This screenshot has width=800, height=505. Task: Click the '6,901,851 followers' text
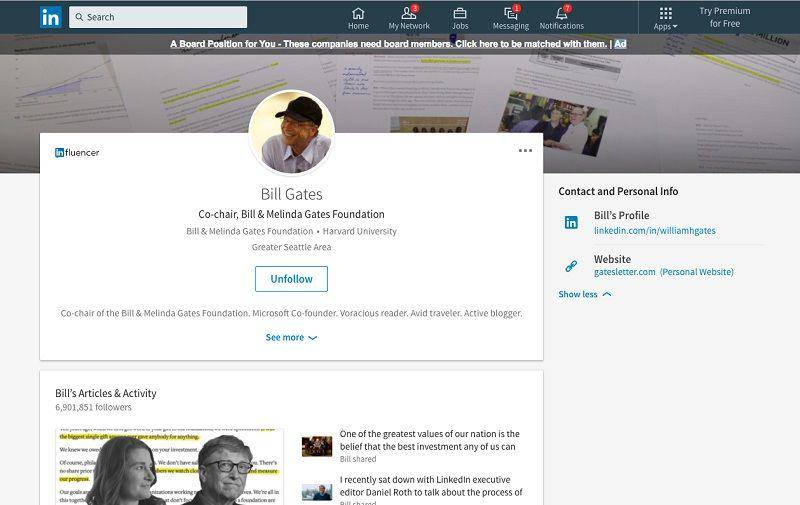(x=93, y=407)
